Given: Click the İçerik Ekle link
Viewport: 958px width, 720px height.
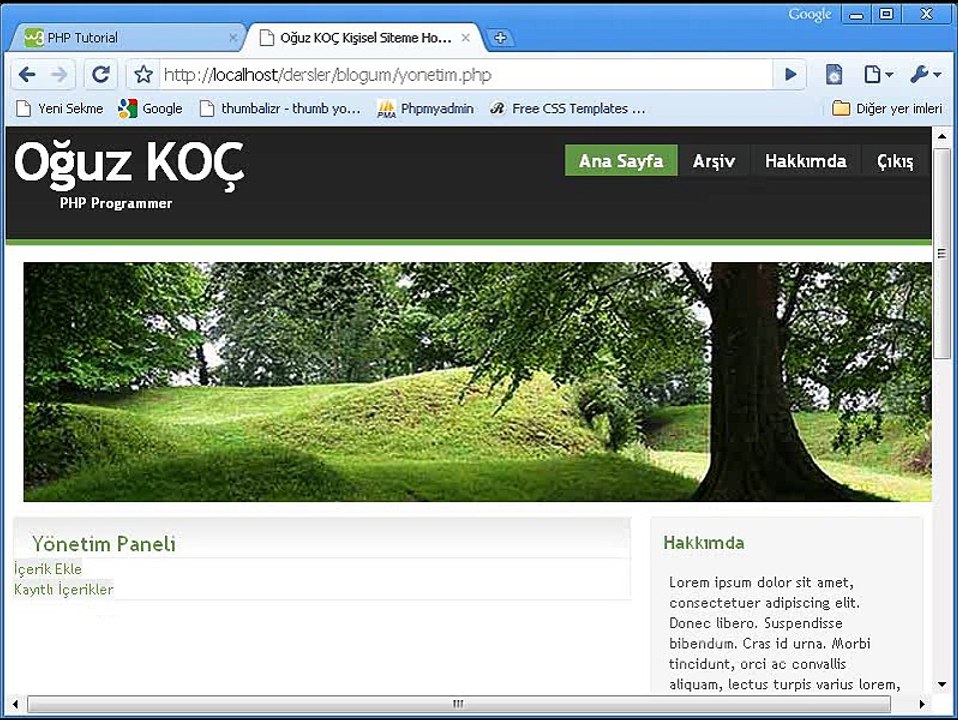Looking at the screenshot, I should pos(48,569).
